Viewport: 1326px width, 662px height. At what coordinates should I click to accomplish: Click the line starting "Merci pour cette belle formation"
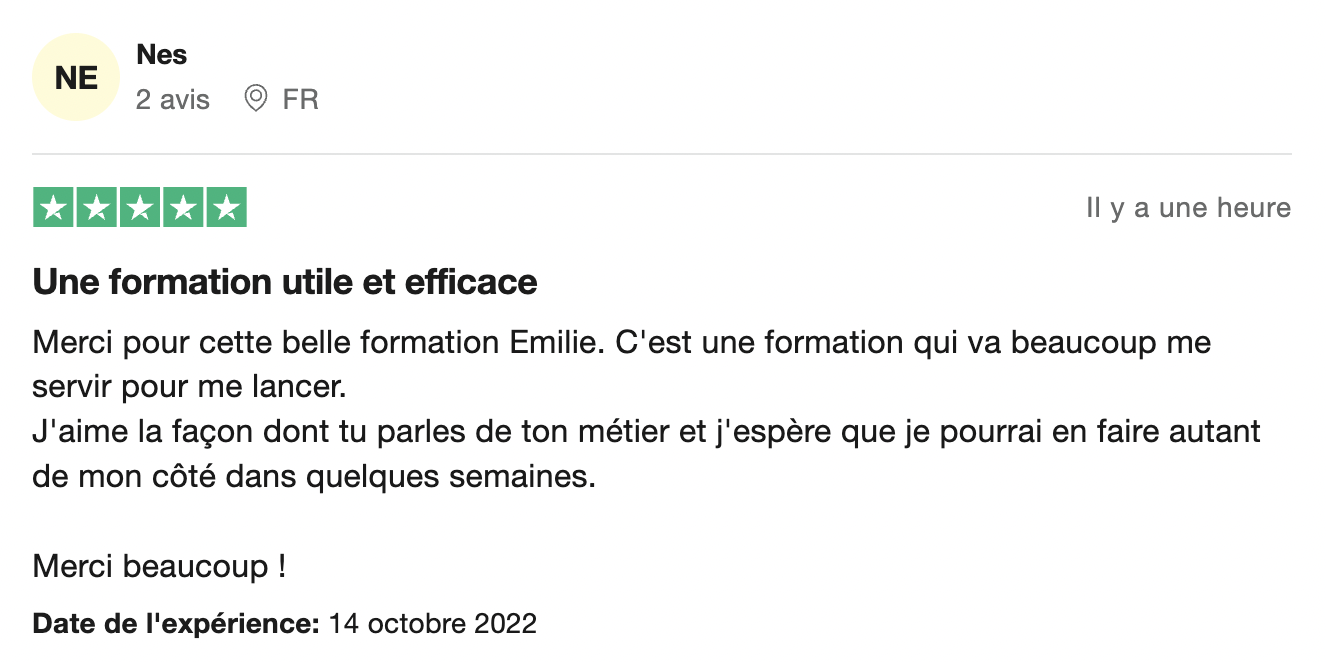pyautogui.click(x=620, y=343)
